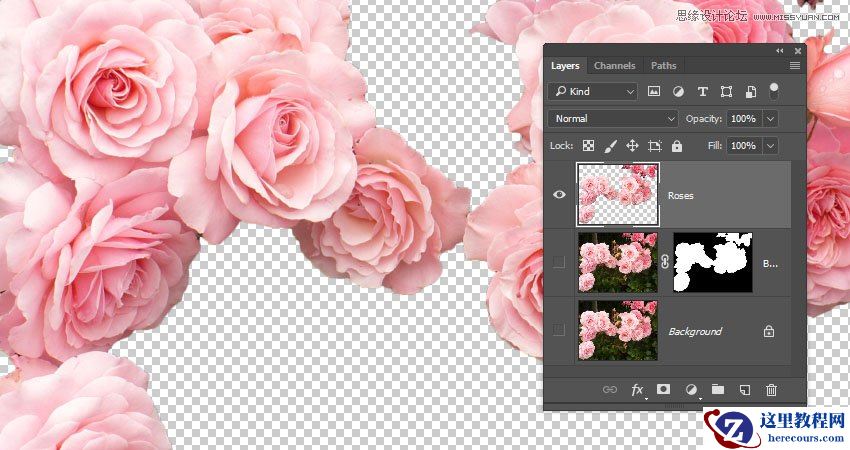Screen dimensions: 850x450
Task: Select the Roses layer name
Action: pos(680,196)
